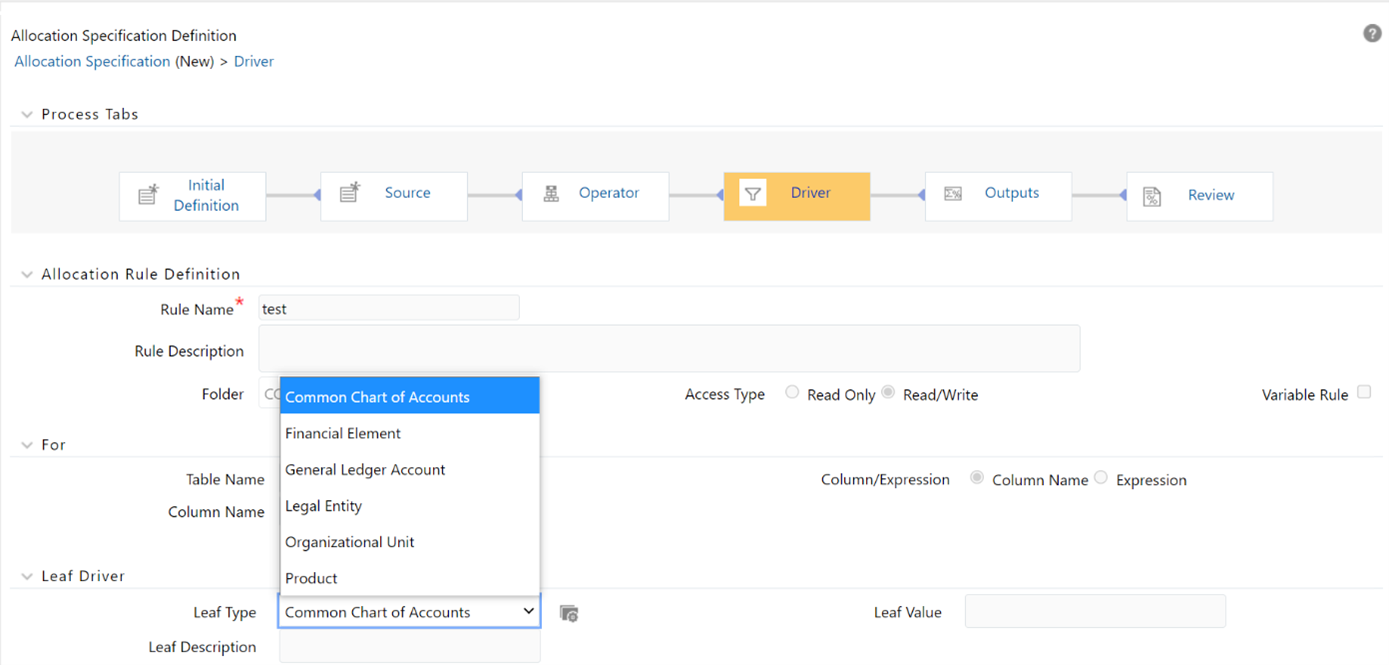Go to the Driver process tab

click(797, 196)
